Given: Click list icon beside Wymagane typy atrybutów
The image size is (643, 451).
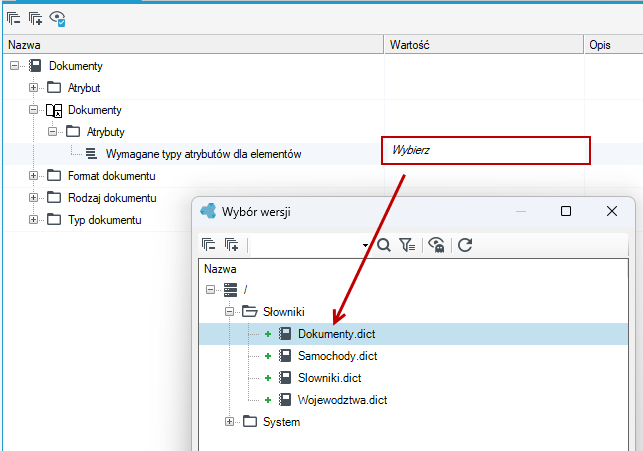Looking at the screenshot, I should (91, 154).
